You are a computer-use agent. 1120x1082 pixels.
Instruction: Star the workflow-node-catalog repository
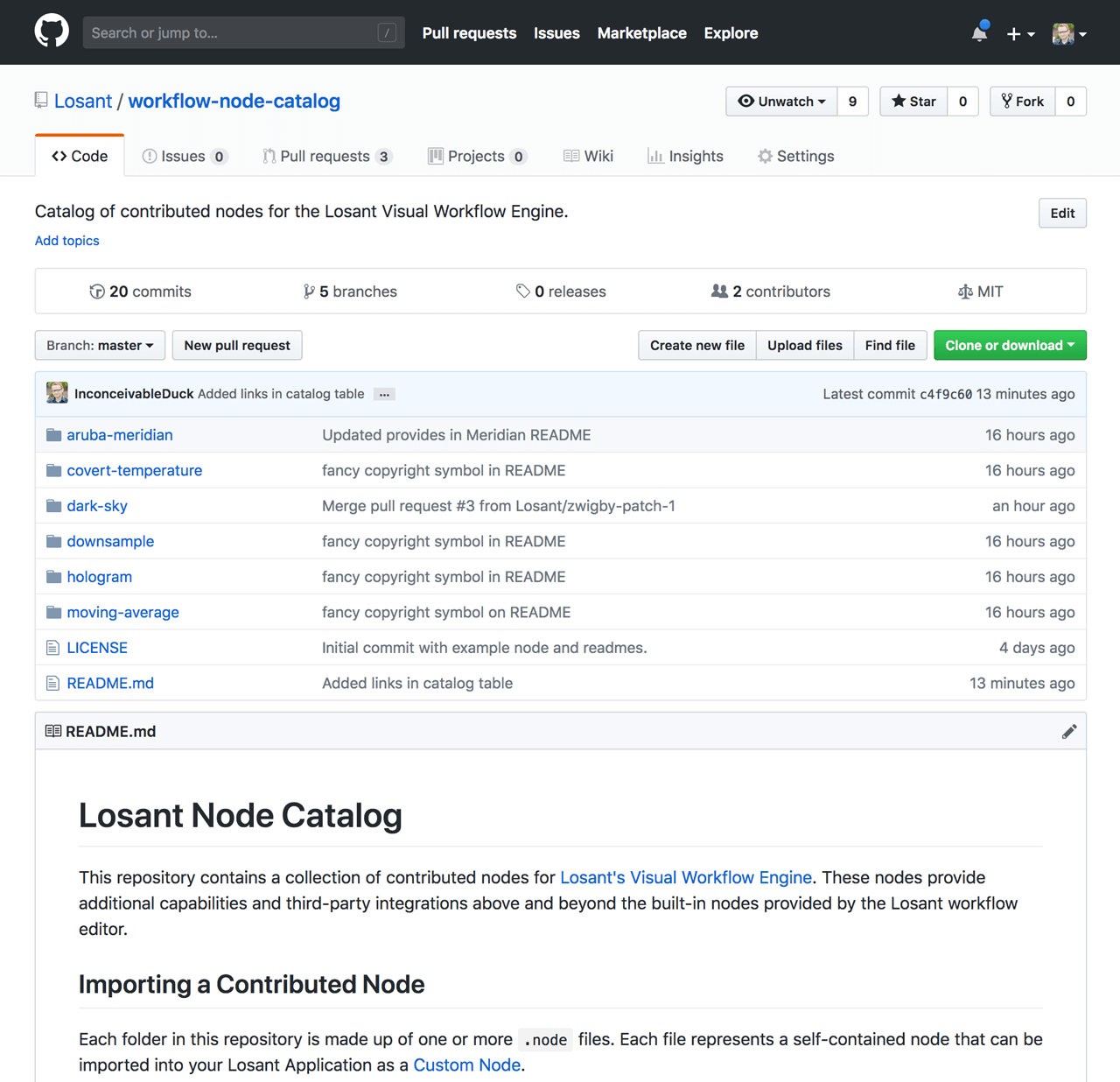tap(913, 101)
